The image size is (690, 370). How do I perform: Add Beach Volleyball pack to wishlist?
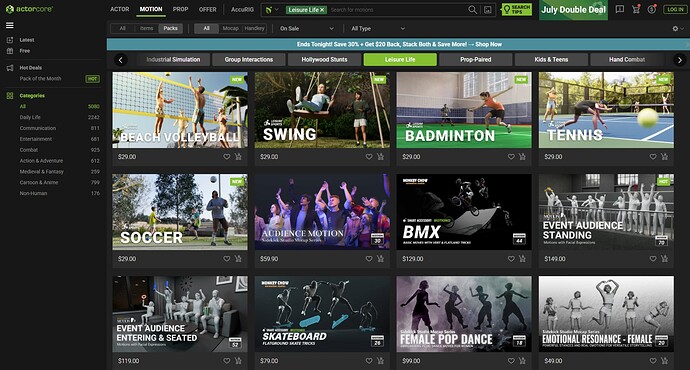[227, 157]
